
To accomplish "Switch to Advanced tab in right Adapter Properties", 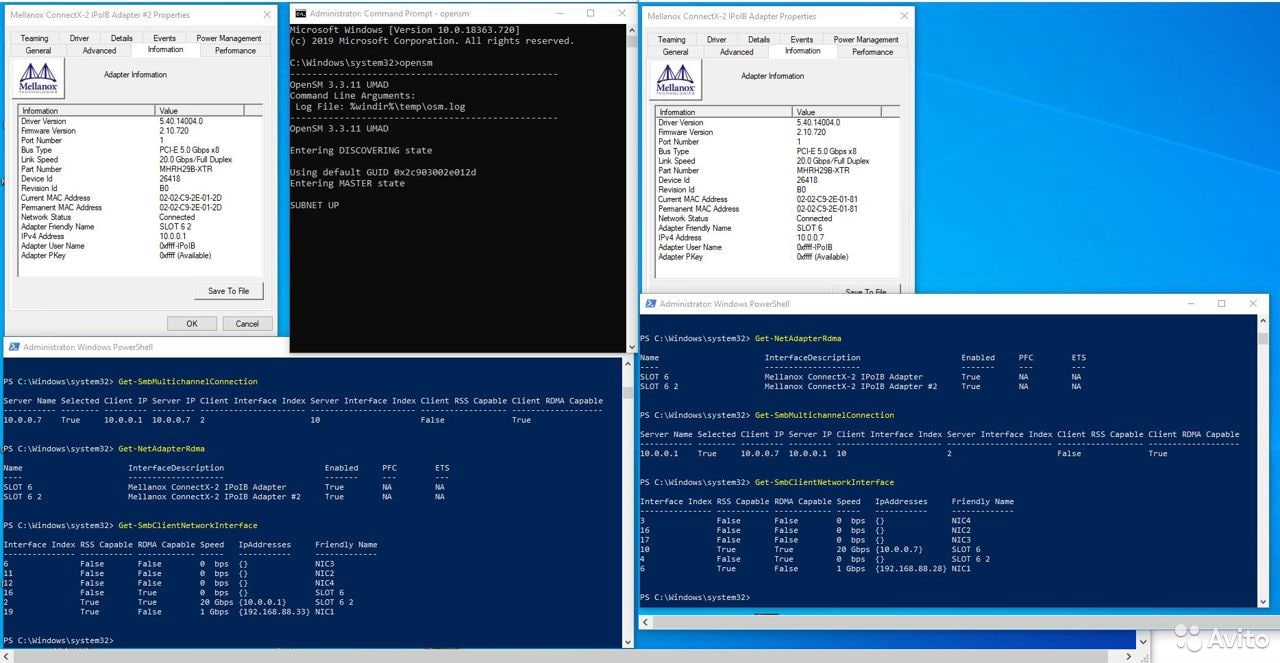I will [736, 52].
